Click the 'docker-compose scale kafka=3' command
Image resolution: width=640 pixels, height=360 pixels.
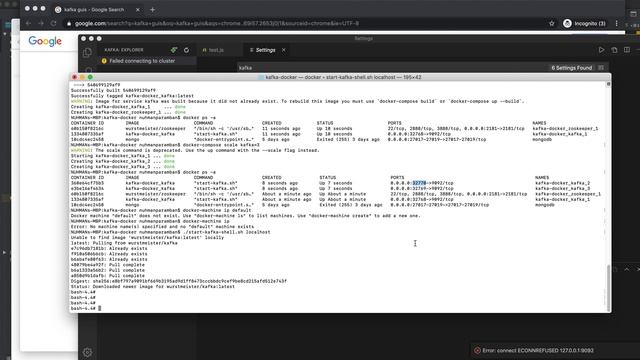click(221, 145)
